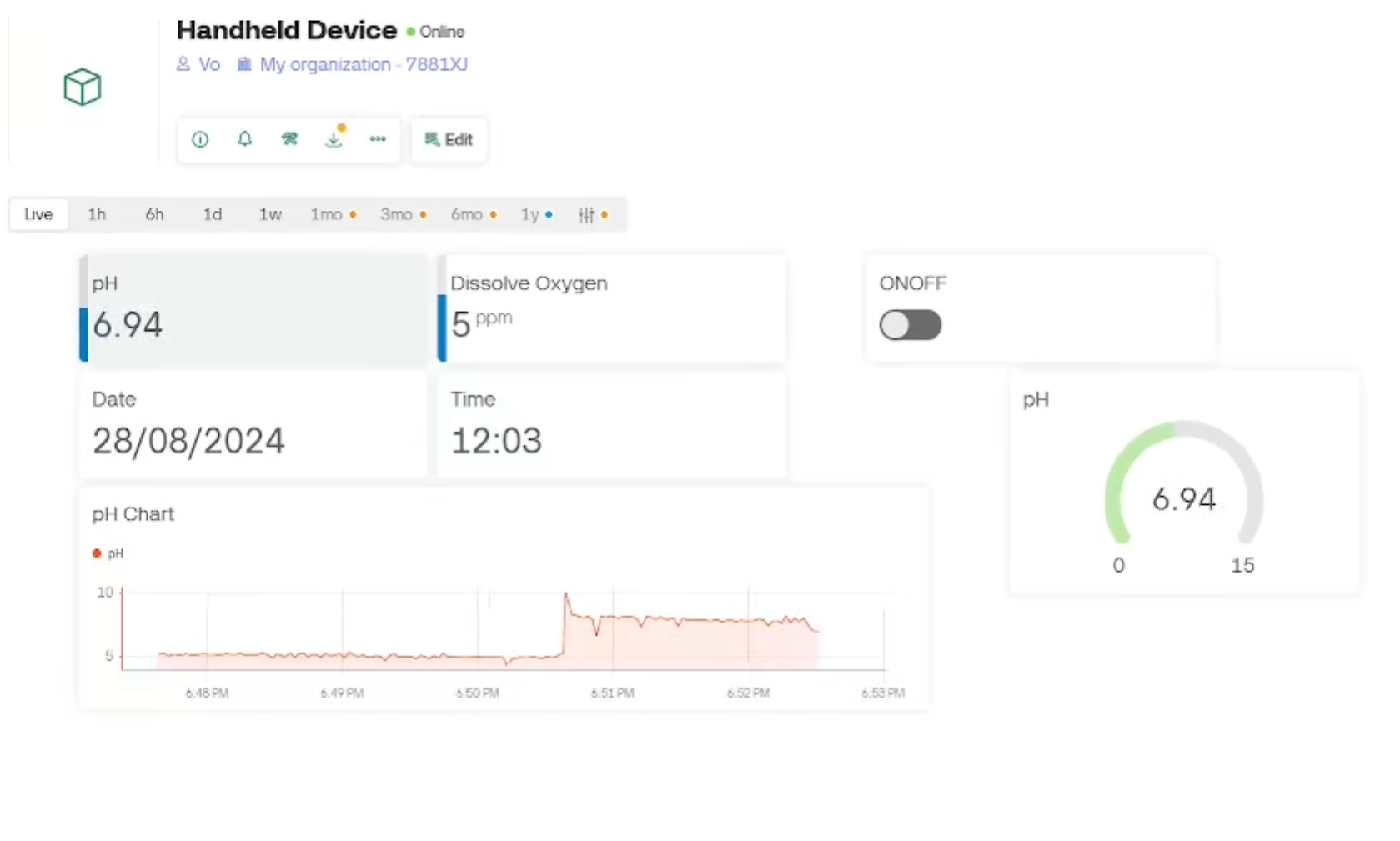This screenshot has height=841, width=1400.
Task: Select the 6h time range
Action: click(154, 214)
